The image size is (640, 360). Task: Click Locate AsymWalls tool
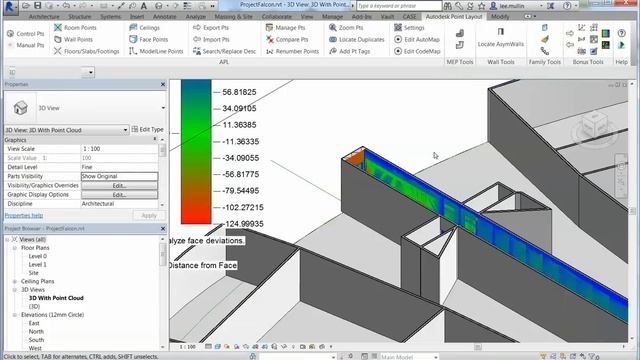[501, 38]
